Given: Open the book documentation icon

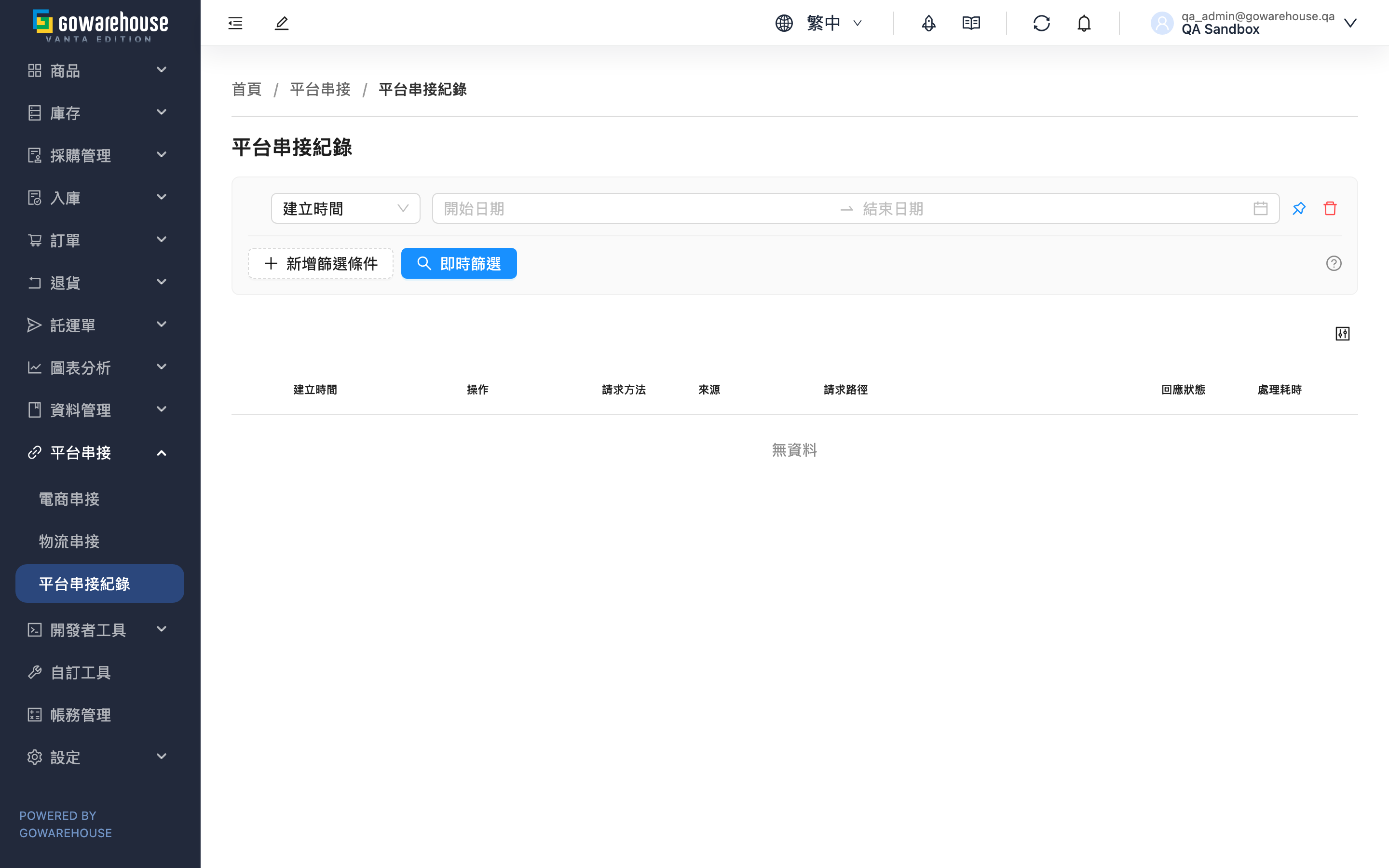Looking at the screenshot, I should click(x=971, y=23).
